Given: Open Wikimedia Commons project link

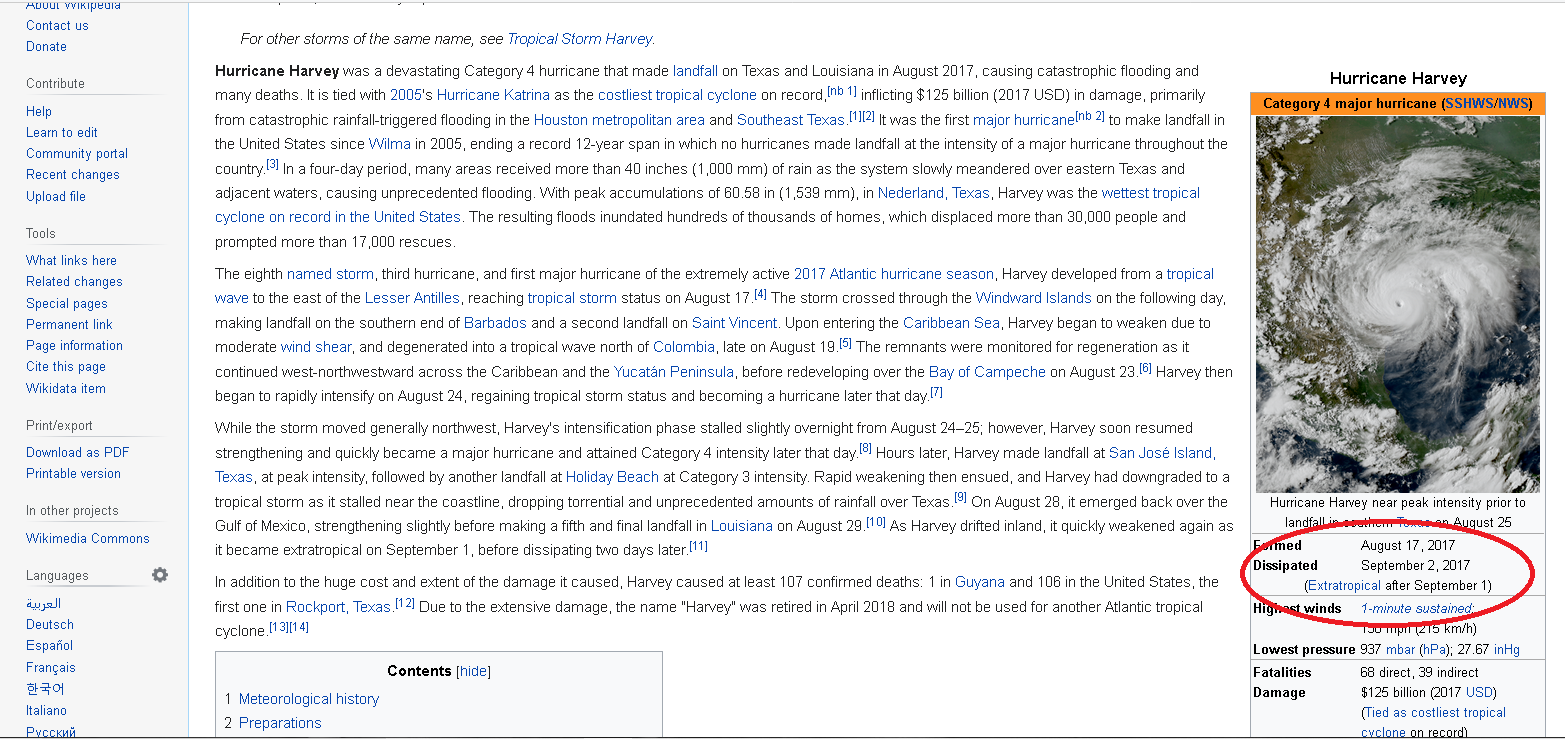Looking at the screenshot, I should tap(87, 538).
